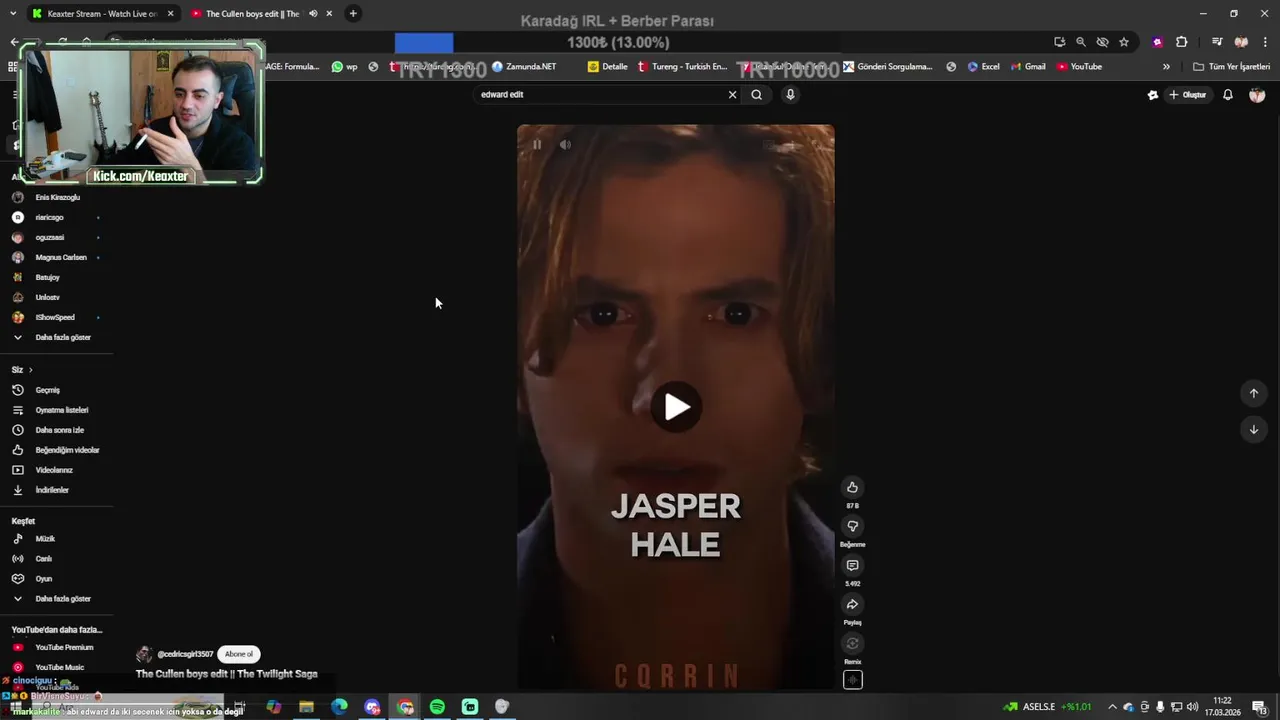
Task: Open Geçmiş watch history
Action: tap(47, 390)
